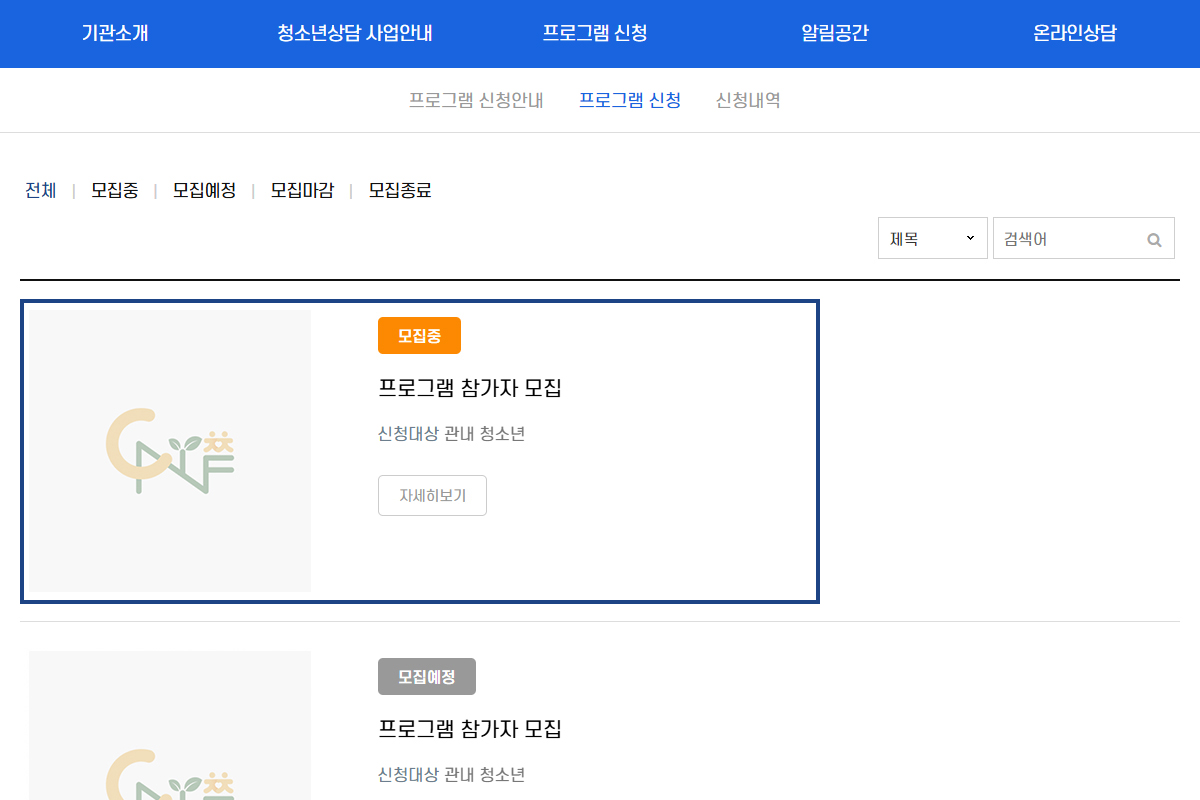
Task: Click the gray 모집예정 status badge
Action: point(427,676)
